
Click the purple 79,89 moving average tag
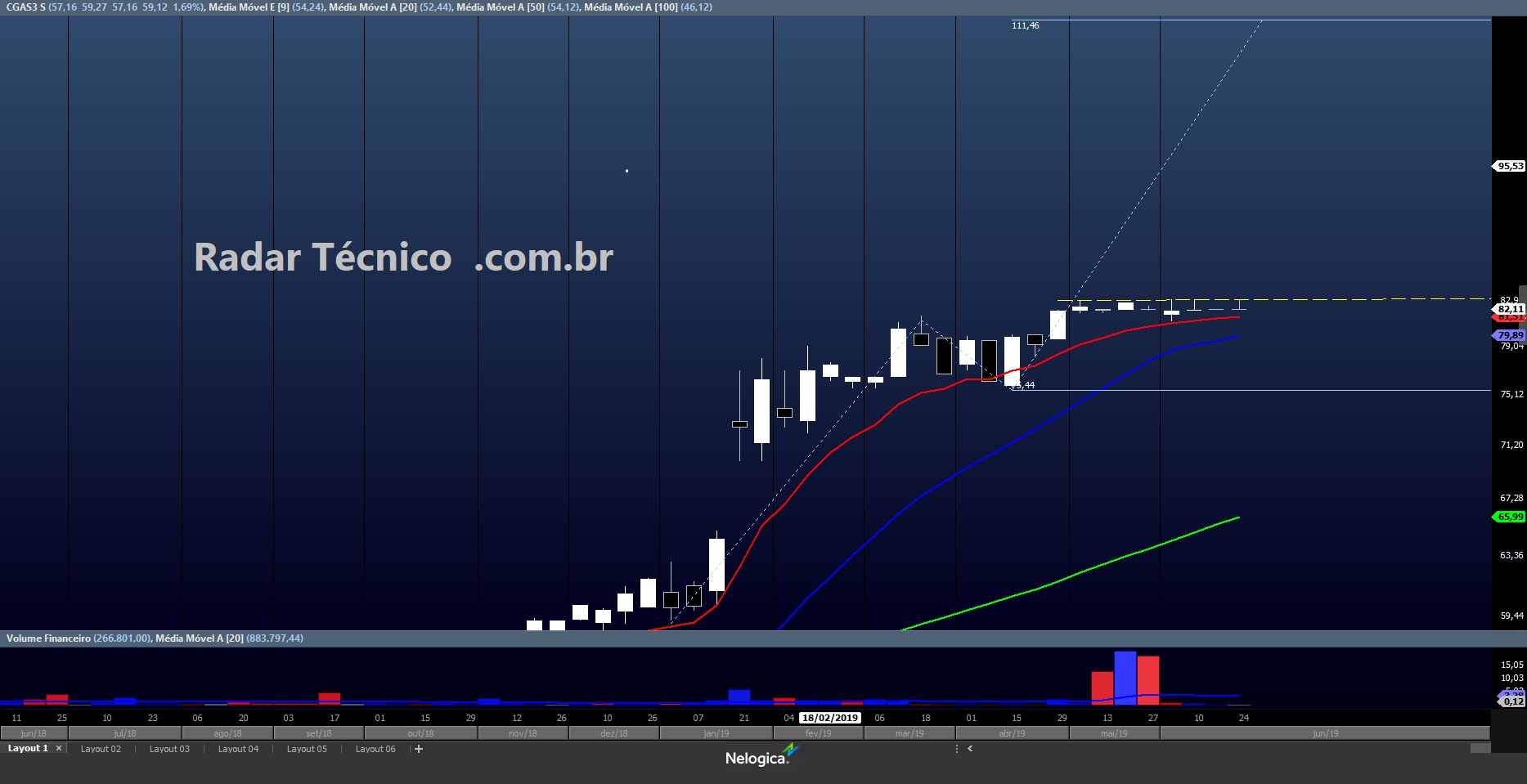coord(1510,335)
